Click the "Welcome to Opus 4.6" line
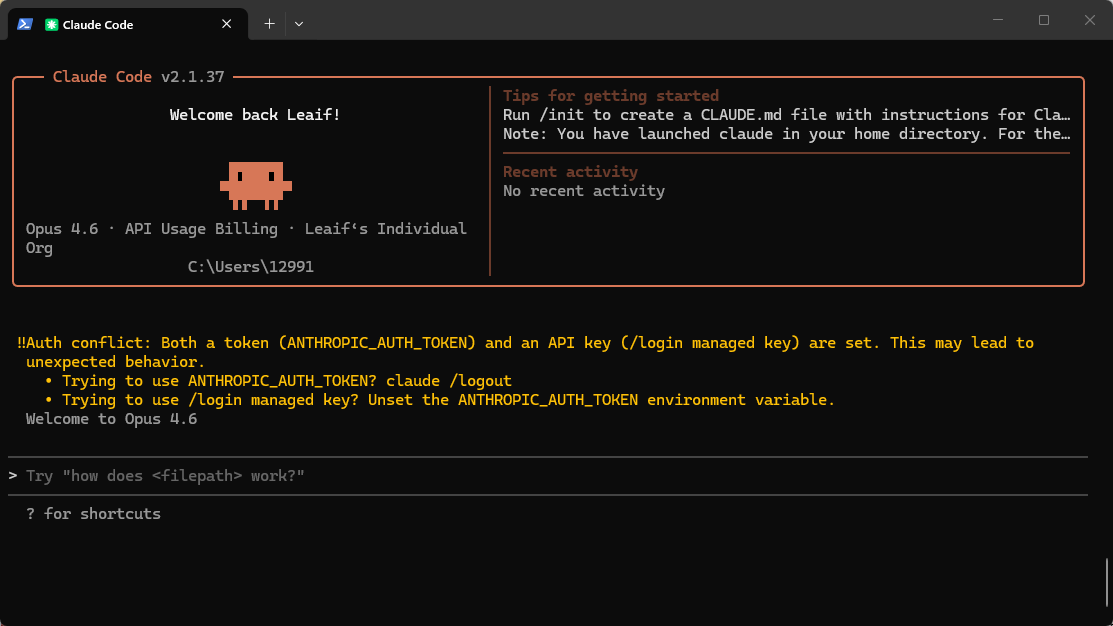 tap(111, 419)
